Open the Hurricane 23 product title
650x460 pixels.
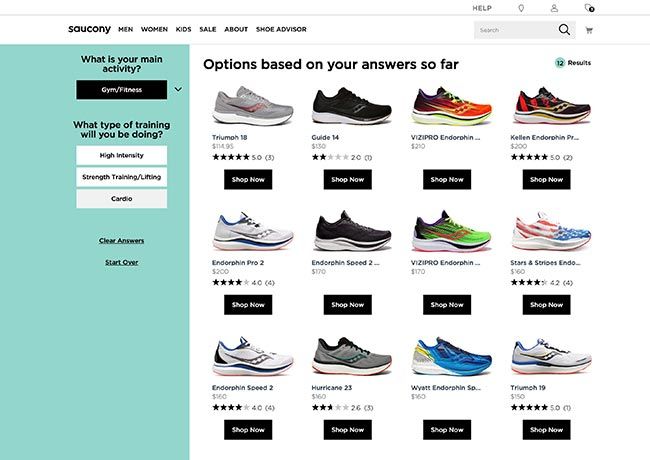332,387
